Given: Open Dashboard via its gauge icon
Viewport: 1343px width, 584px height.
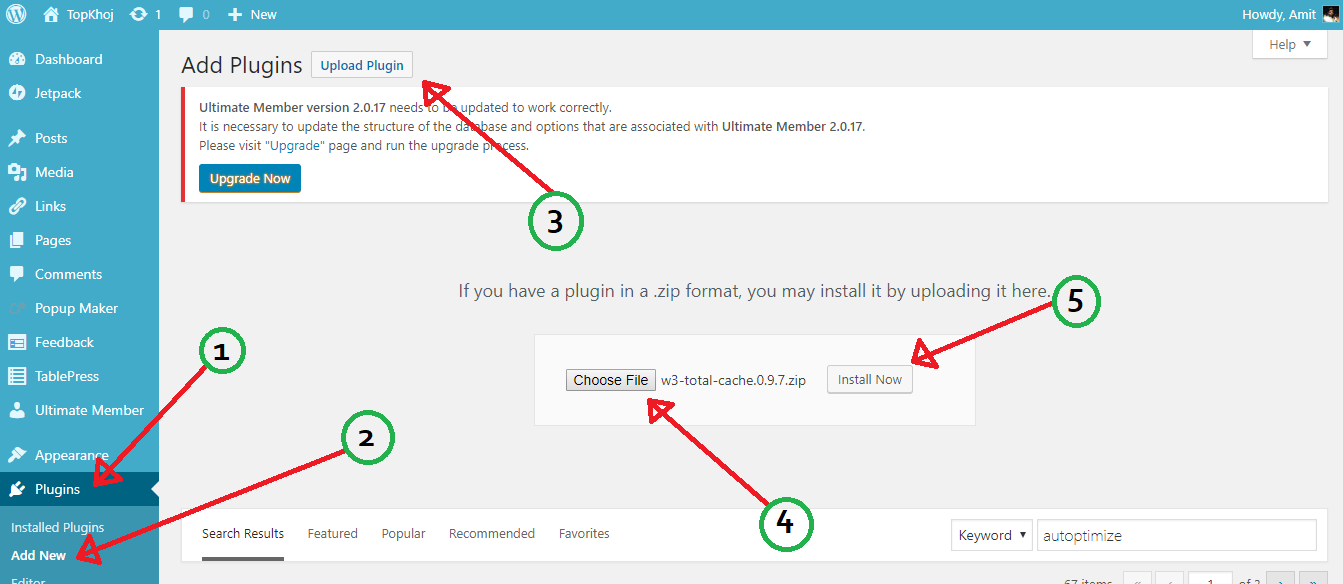Looking at the screenshot, I should pos(17,59).
